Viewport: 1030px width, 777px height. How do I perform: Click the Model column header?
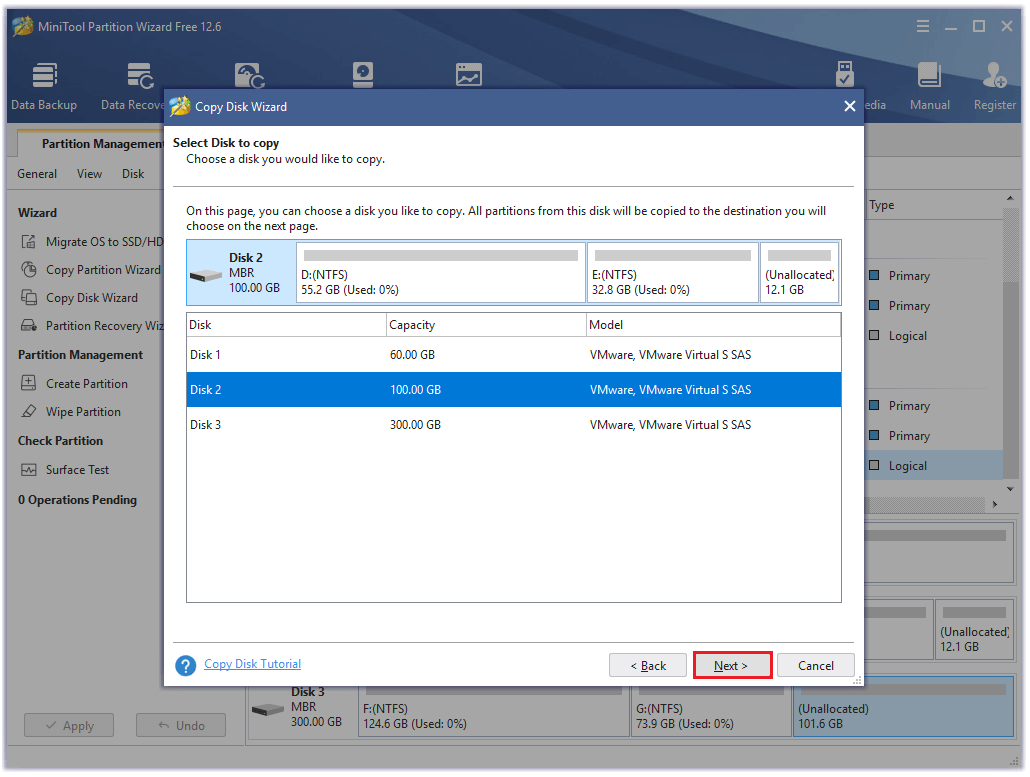pyautogui.click(x=713, y=324)
